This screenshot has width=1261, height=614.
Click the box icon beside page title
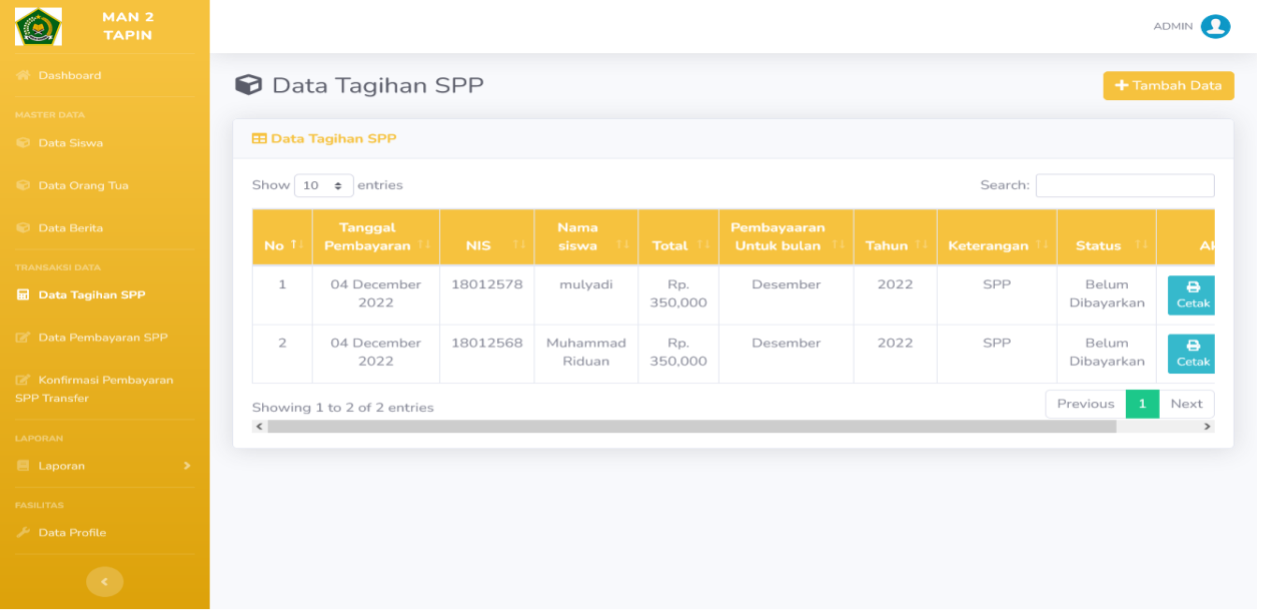tap(248, 85)
